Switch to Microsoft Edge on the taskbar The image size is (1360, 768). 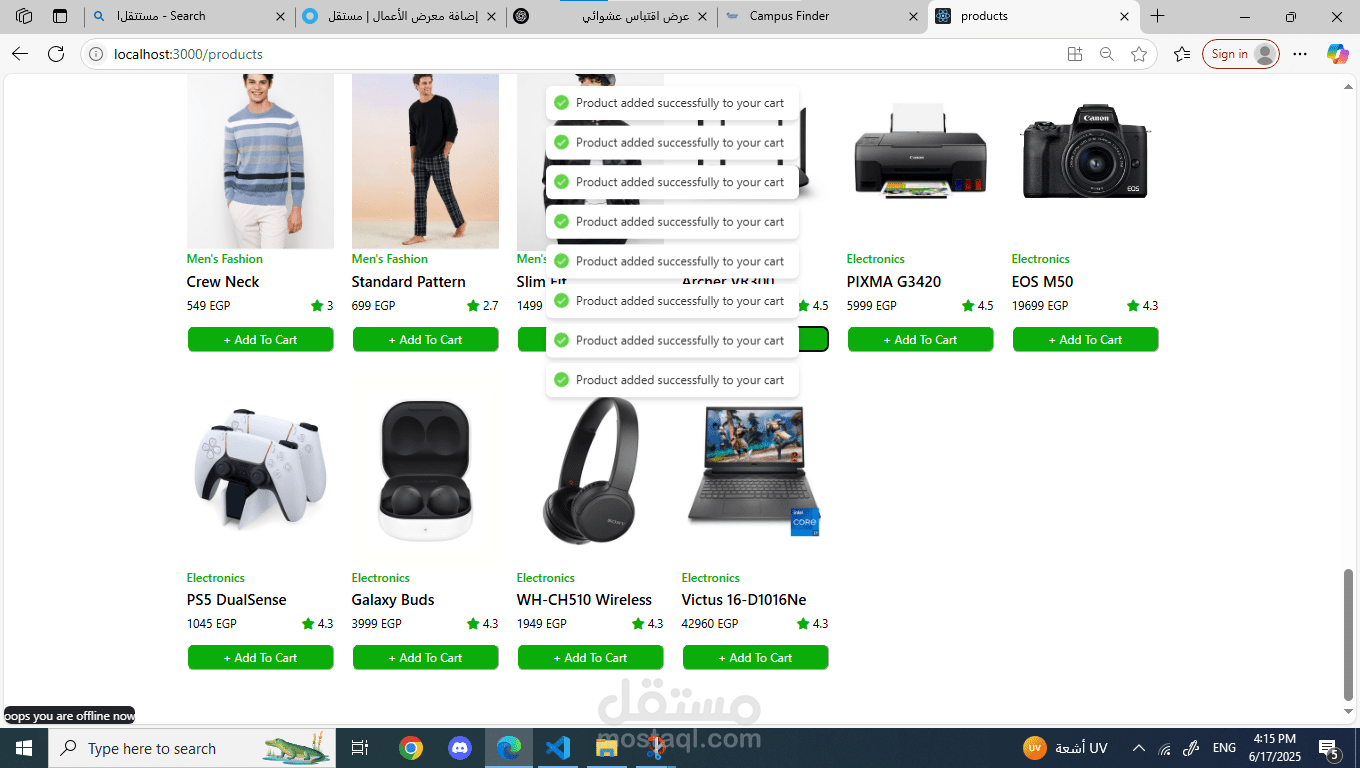click(x=509, y=748)
